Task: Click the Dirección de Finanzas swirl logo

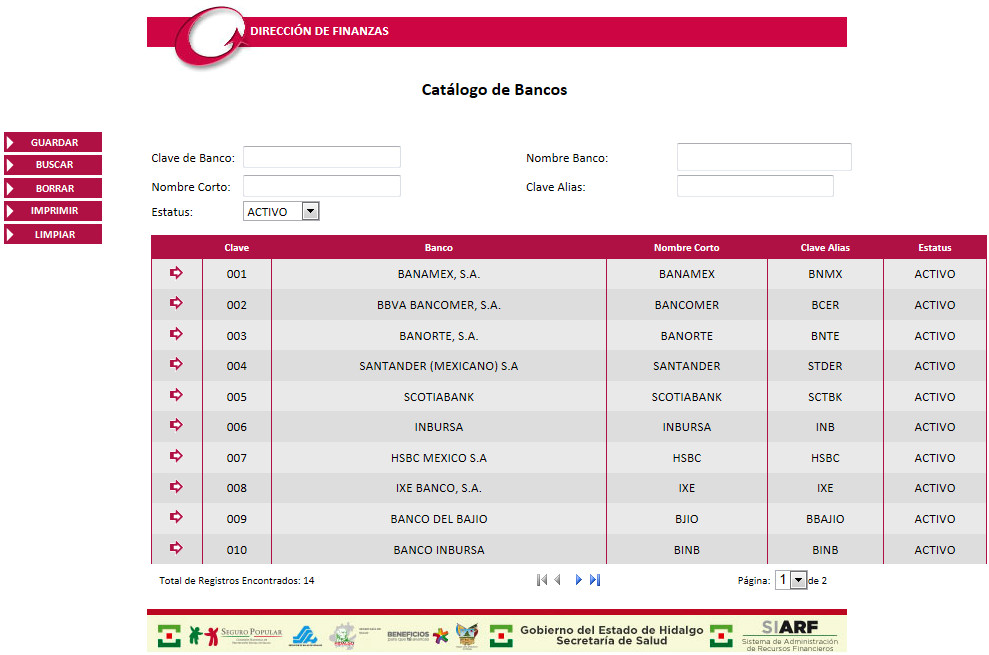Action: coord(211,37)
